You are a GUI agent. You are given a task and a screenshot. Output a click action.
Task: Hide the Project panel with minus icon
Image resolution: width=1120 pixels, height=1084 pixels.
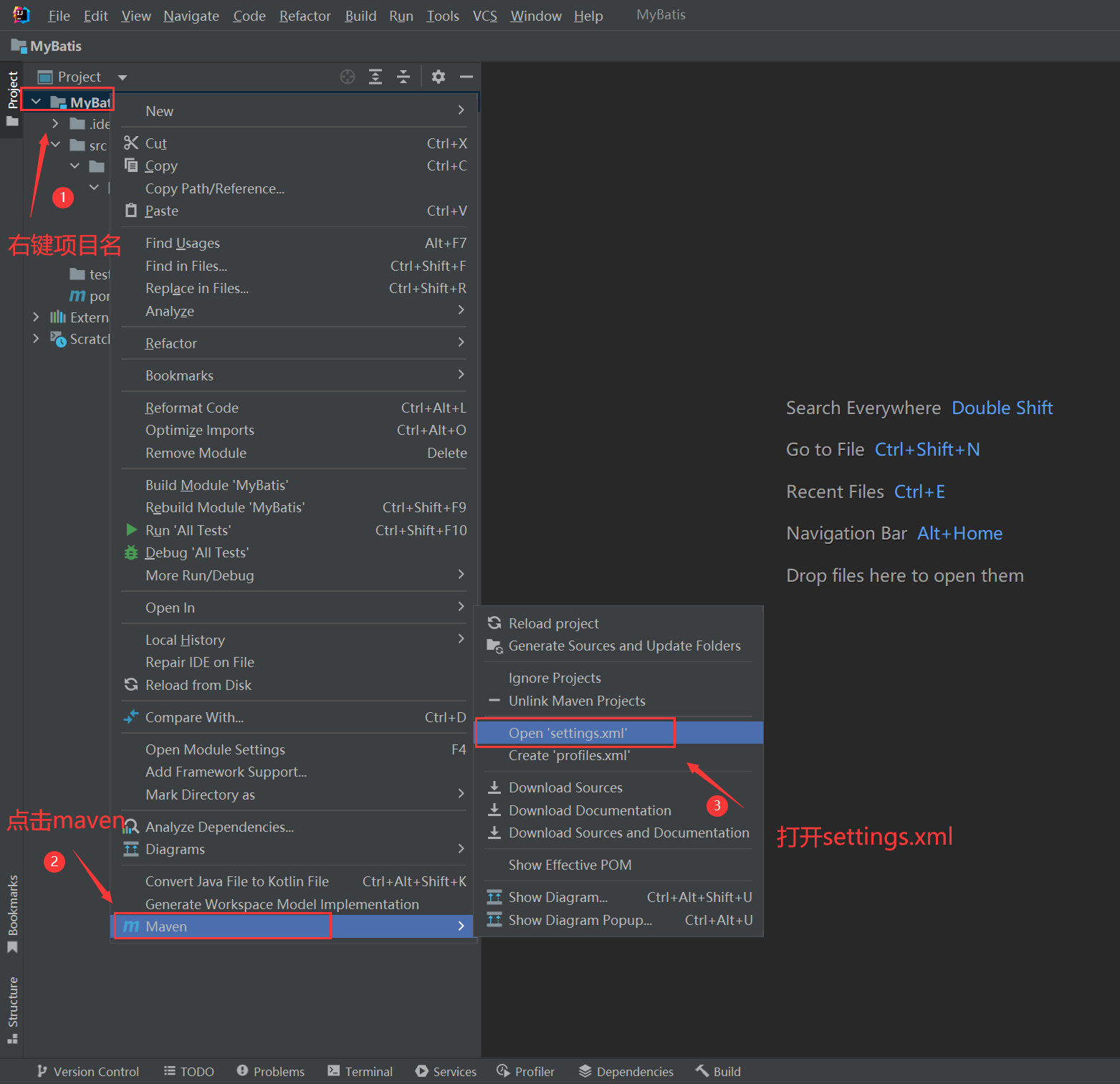point(466,77)
